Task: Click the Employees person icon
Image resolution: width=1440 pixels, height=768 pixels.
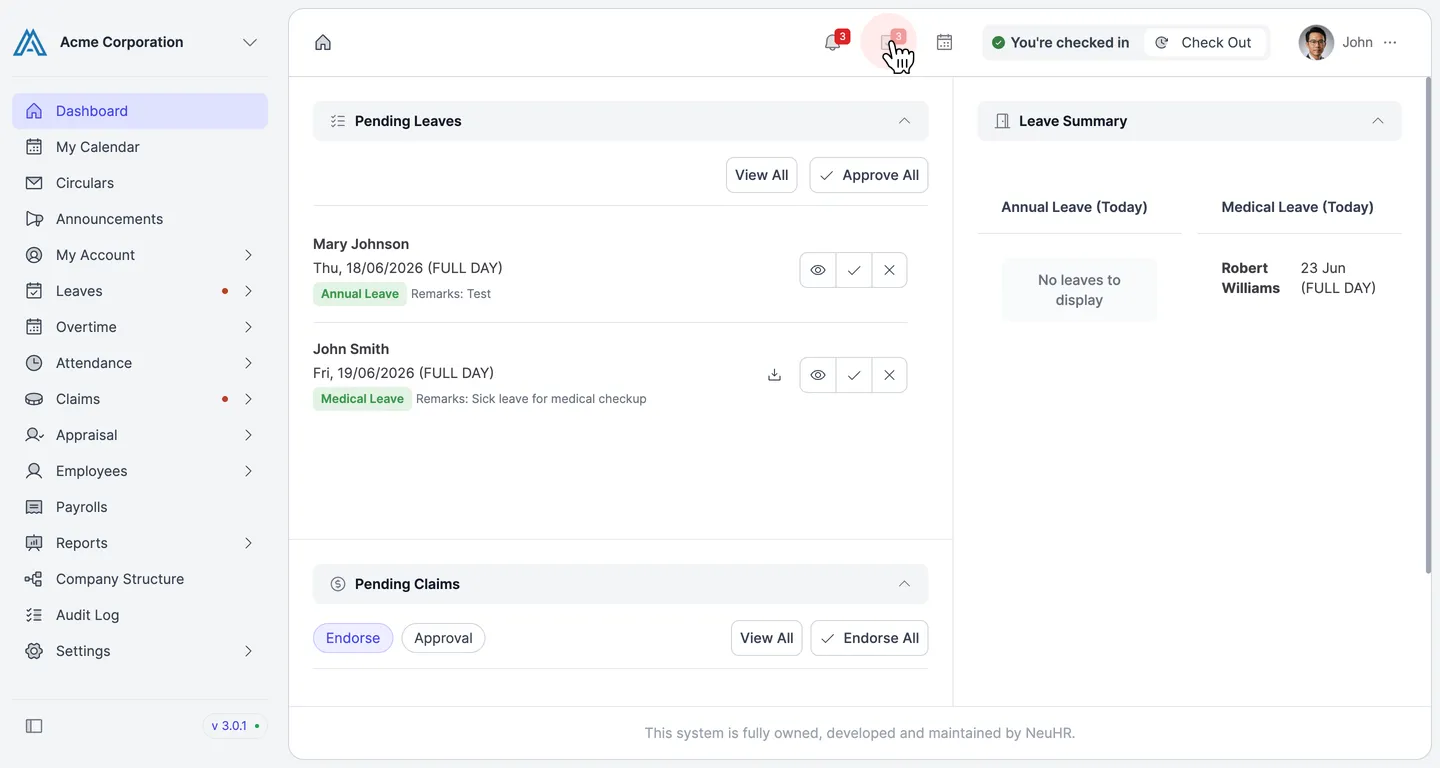Action: [34, 471]
